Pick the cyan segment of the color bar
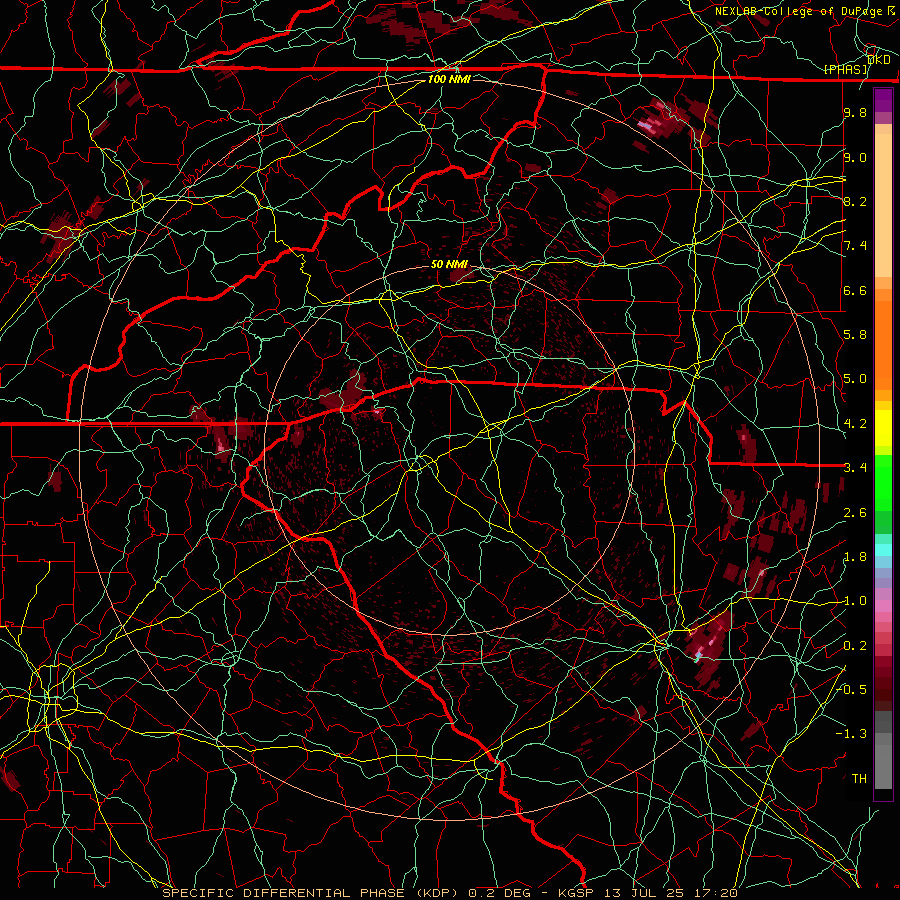 (883, 550)
